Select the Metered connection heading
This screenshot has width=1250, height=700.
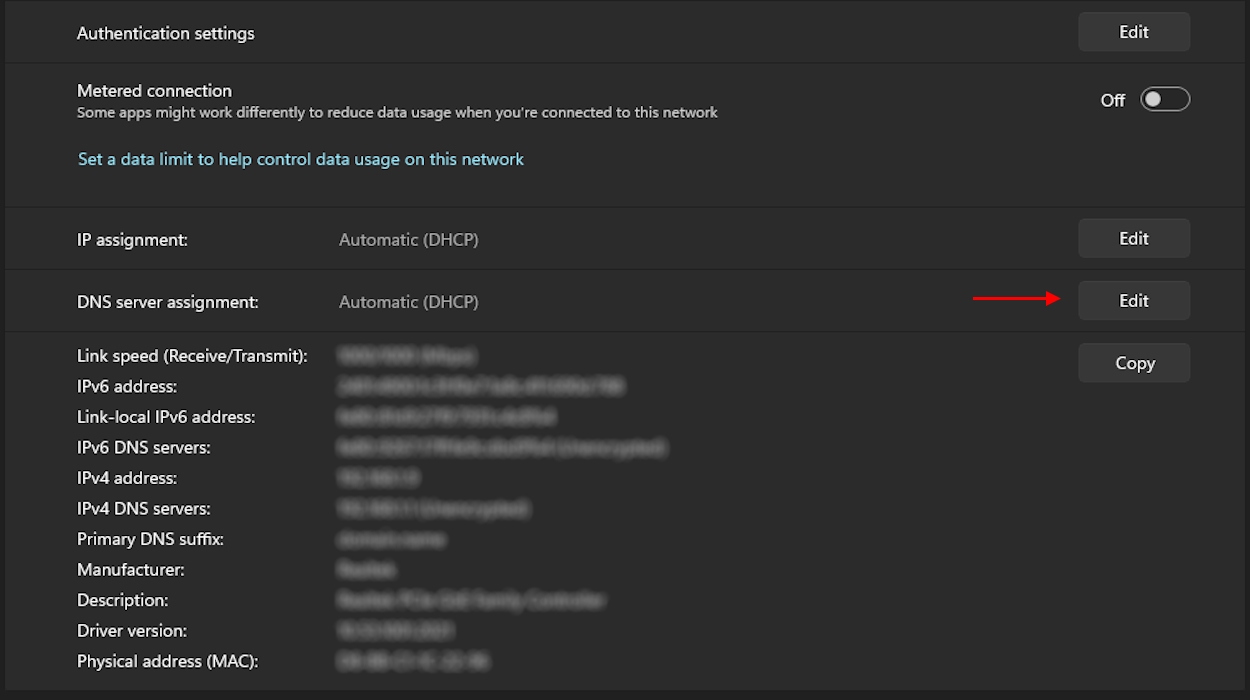(x=154, y=90)
